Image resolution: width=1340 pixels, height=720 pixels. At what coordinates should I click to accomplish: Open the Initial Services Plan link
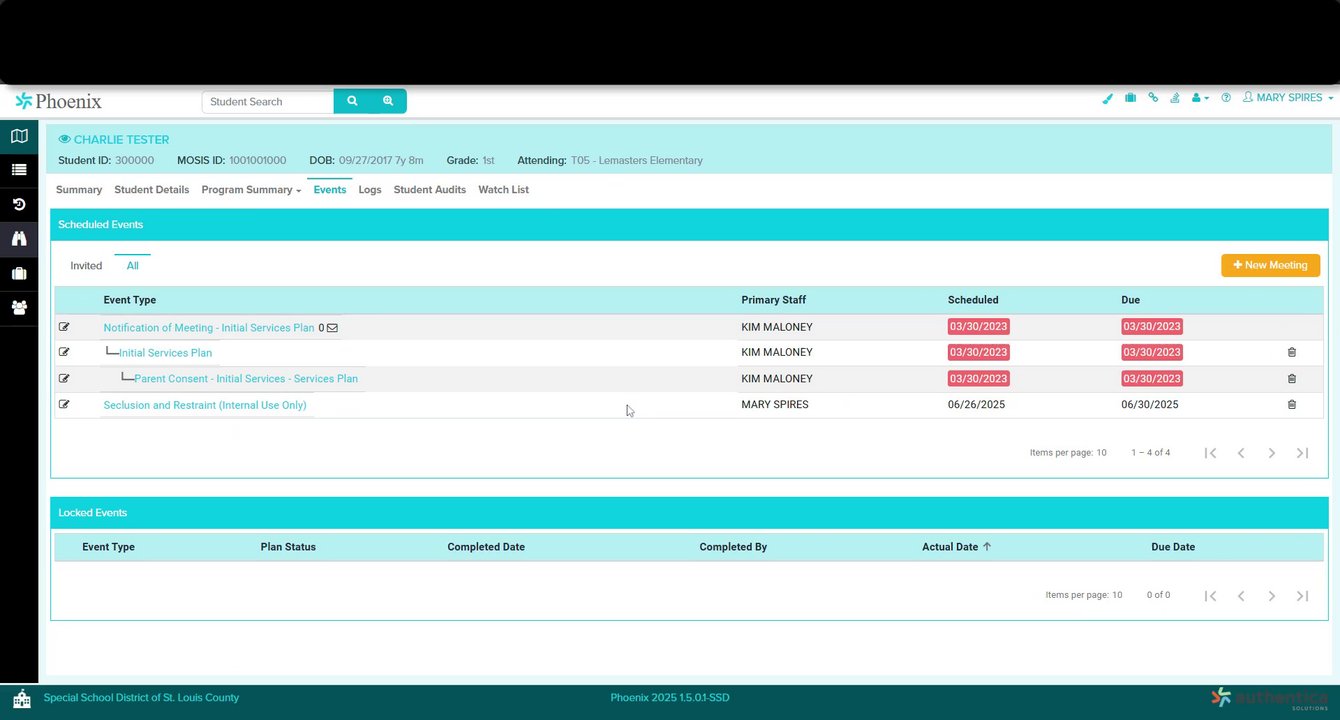coord(165,353)
